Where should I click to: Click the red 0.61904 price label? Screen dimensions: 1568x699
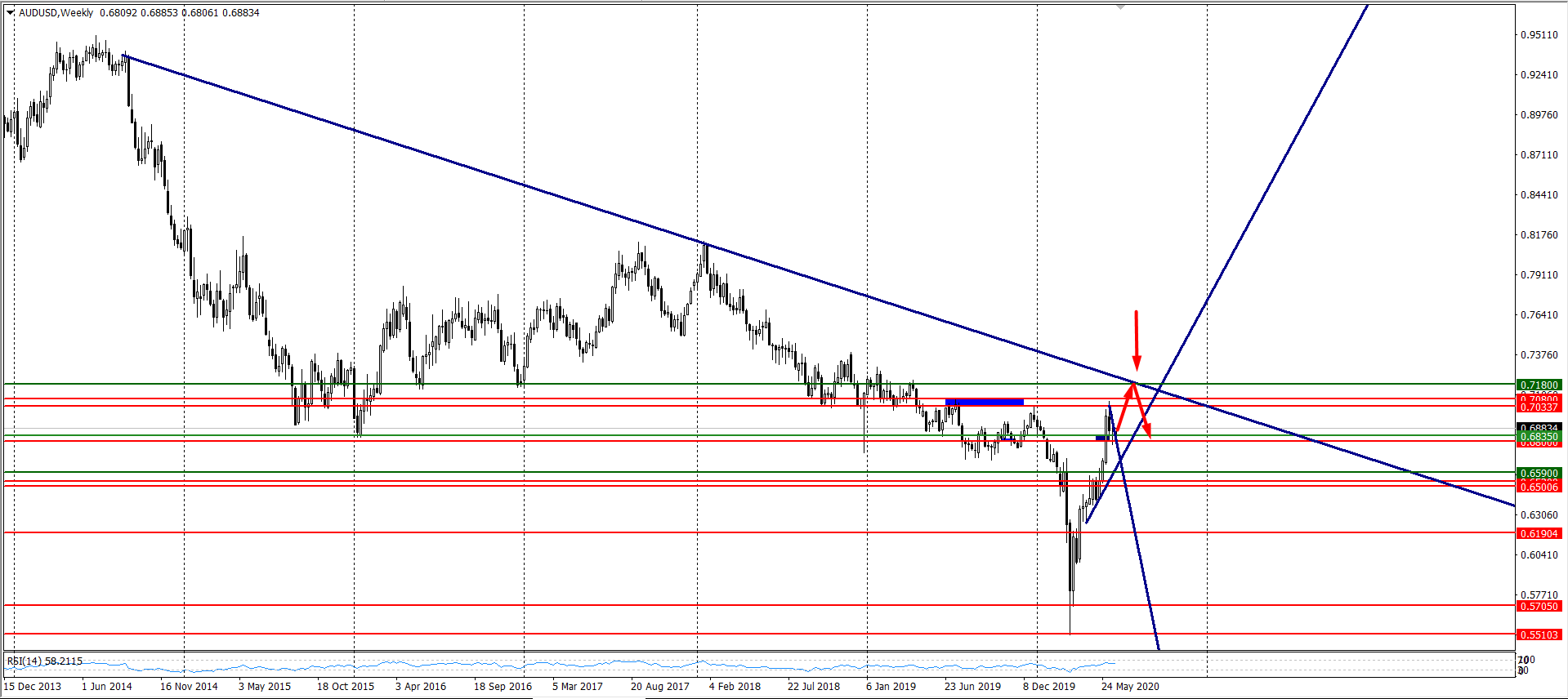point(1539,533)
